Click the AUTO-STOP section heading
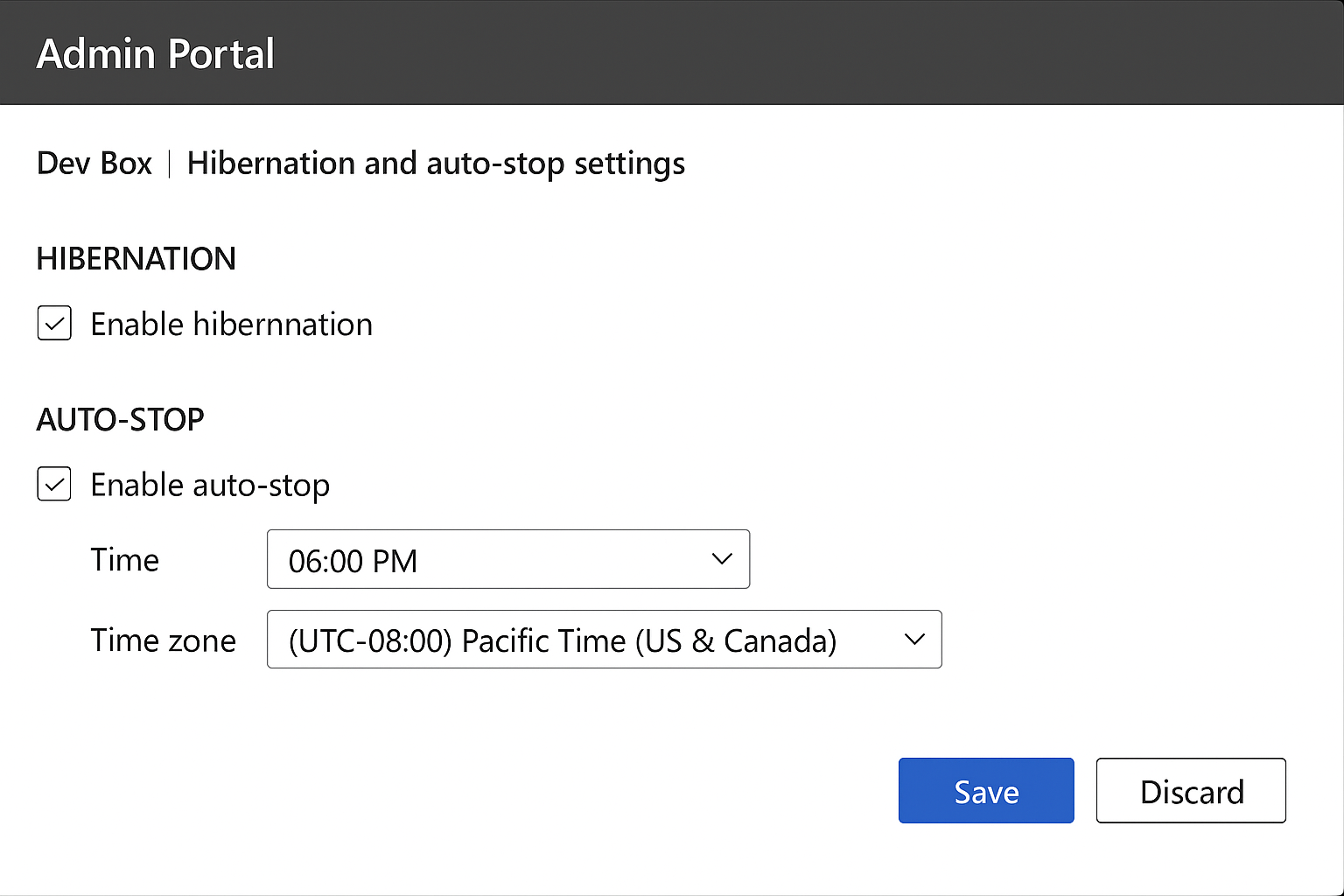The height and width of the screenshot is (896, 1344). [x=120, y=419]
